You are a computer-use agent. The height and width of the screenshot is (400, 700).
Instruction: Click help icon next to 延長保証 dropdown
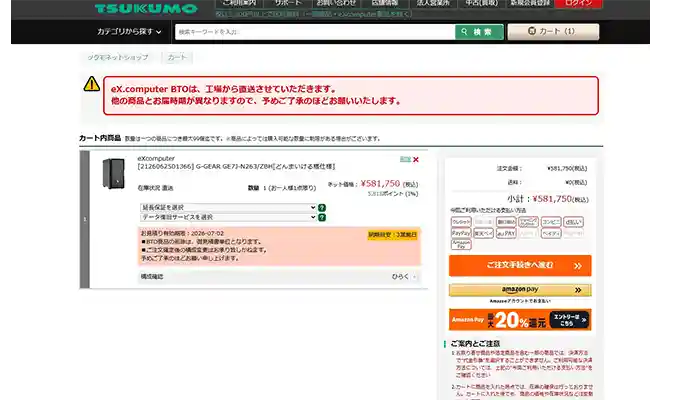tap(321, 208)
